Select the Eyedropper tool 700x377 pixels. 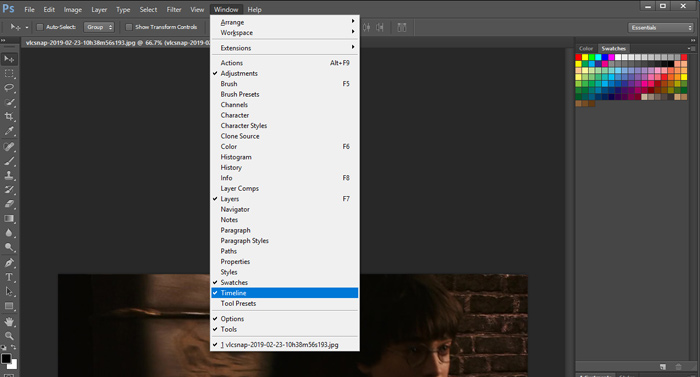click(9, 130)
